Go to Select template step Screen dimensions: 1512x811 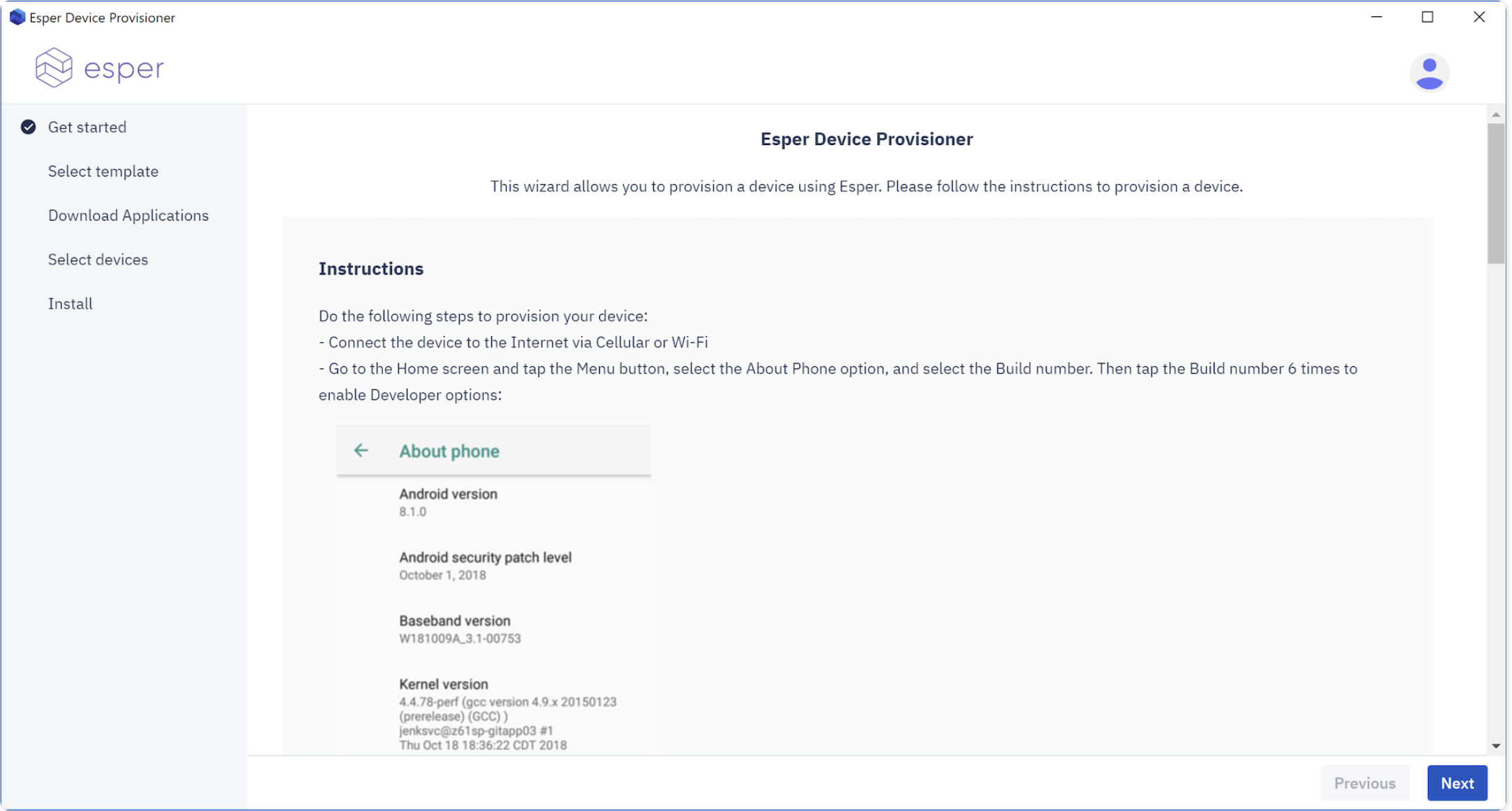pyautogui.click(x=103, y=171)
